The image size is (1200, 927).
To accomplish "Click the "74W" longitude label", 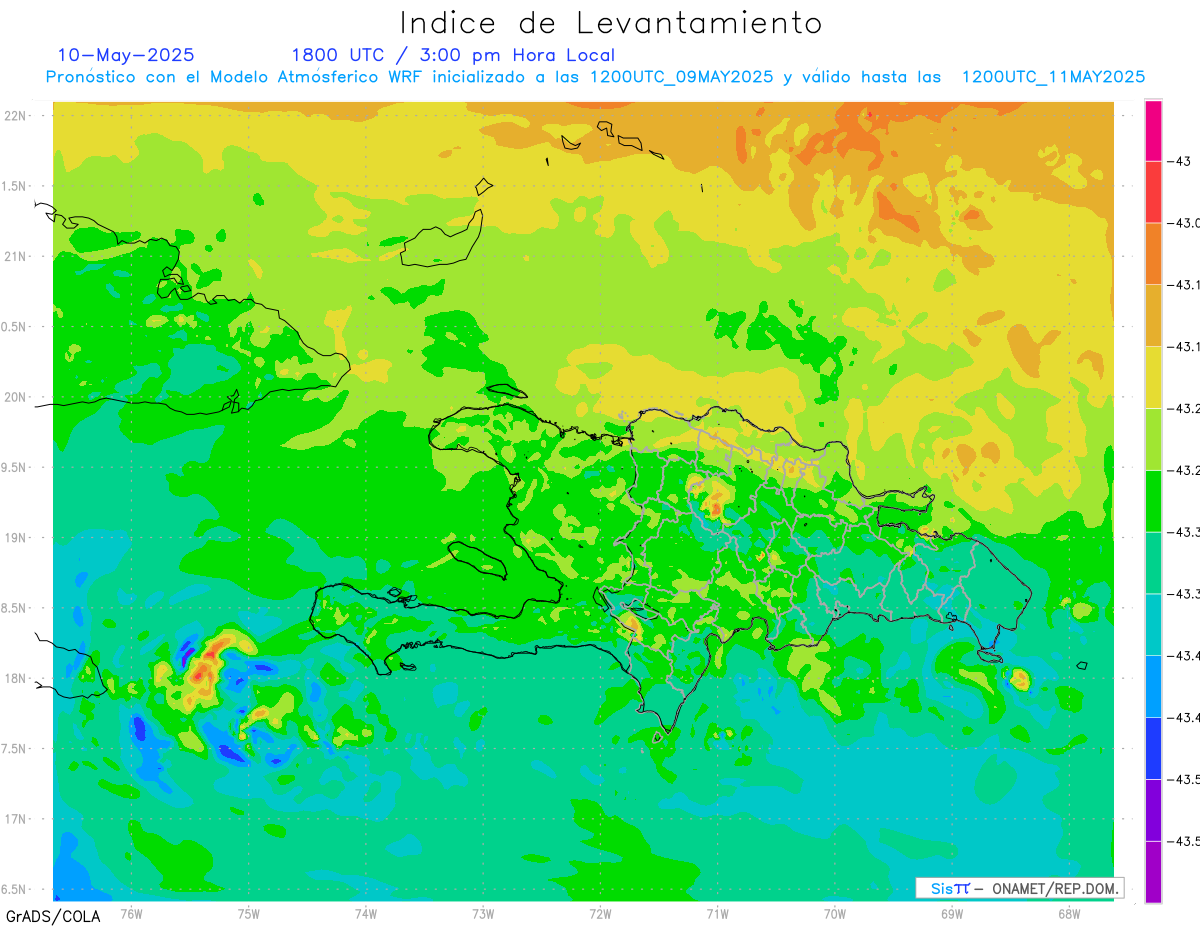I will pos(365,914).
